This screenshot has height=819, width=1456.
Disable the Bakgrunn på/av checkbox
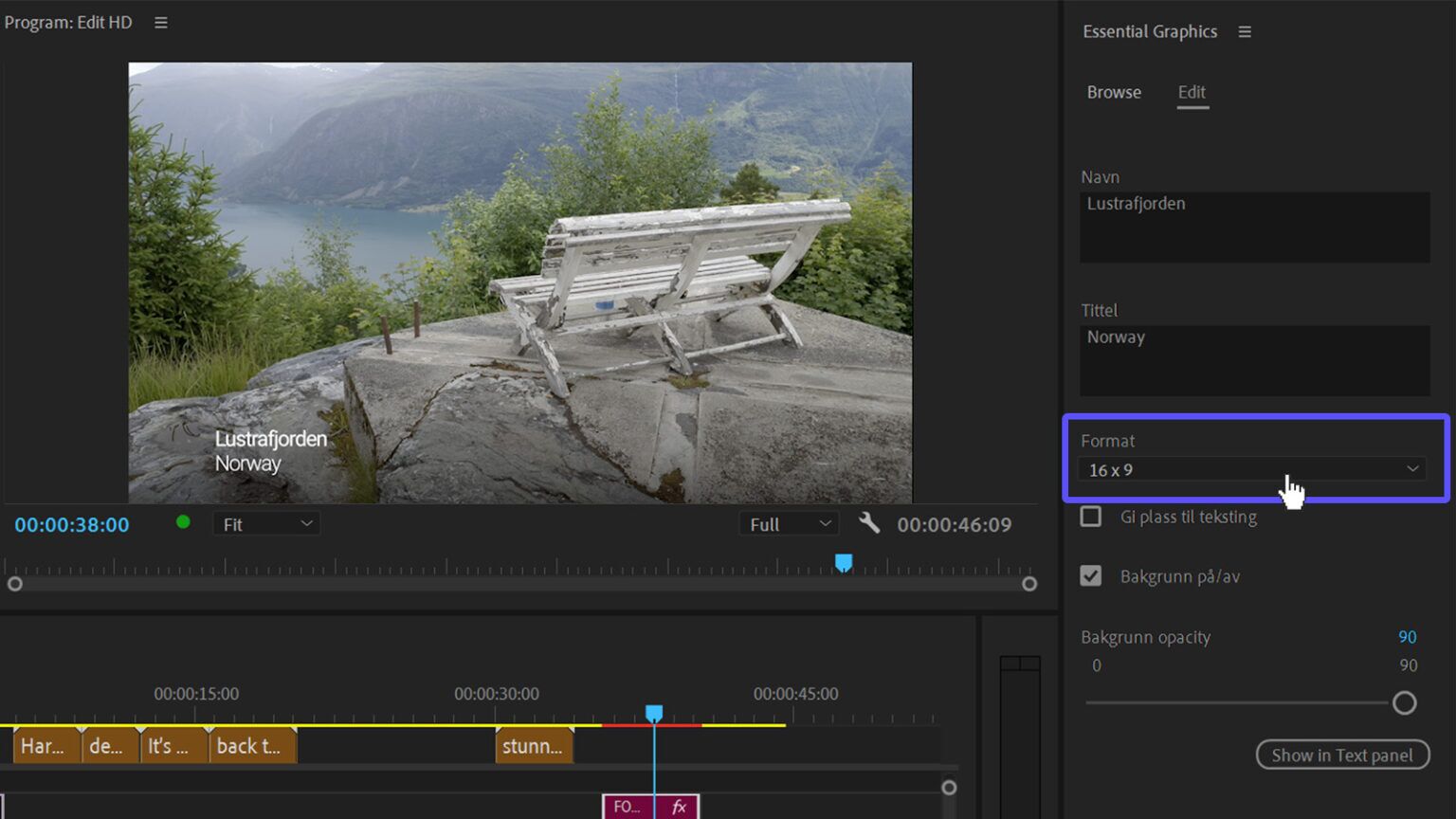(1090, 574)
